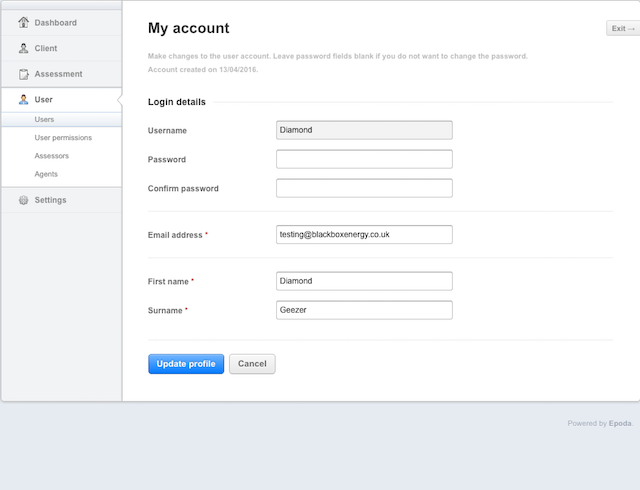640x490 pixels.
Task: Click the Settings gear icon
Action: click(24, 200)
